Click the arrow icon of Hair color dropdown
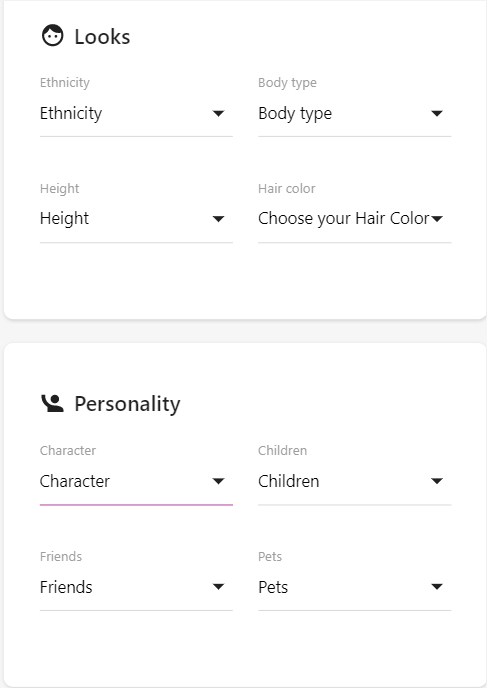 [437, 219]
